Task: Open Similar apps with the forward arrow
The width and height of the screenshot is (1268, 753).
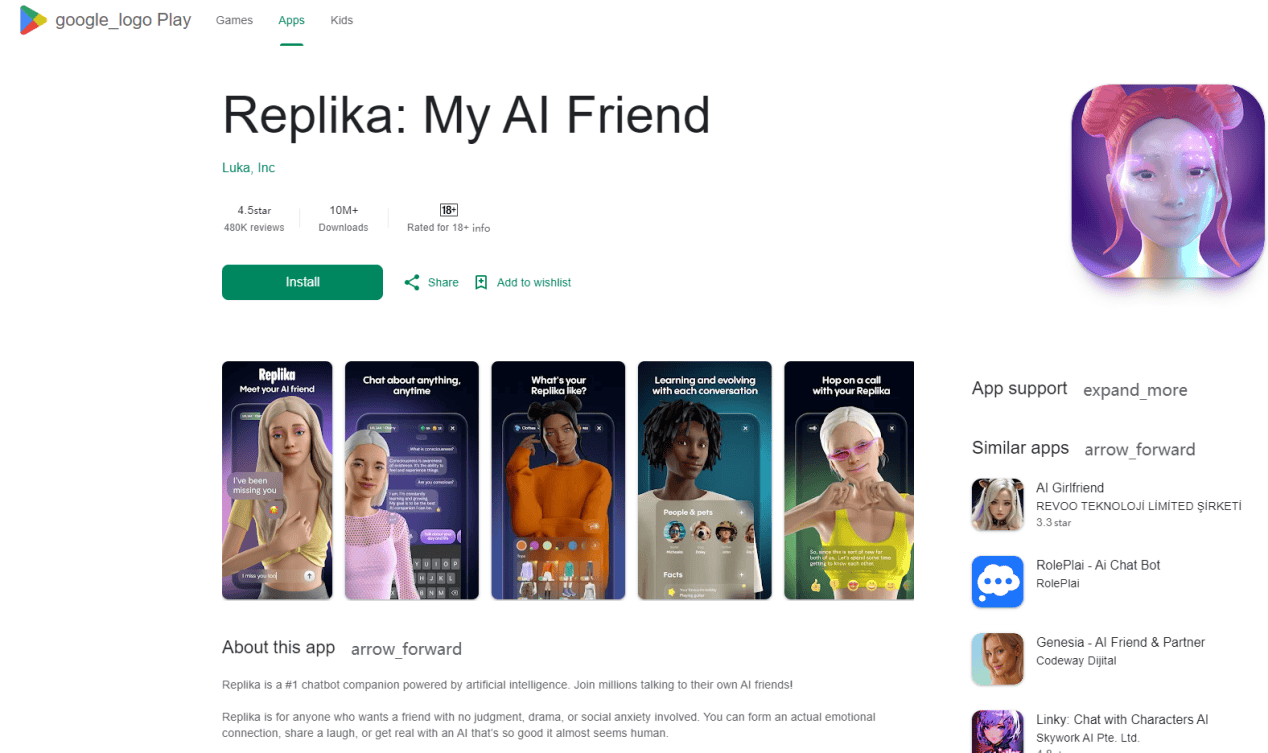Action: click(1140, 449)
